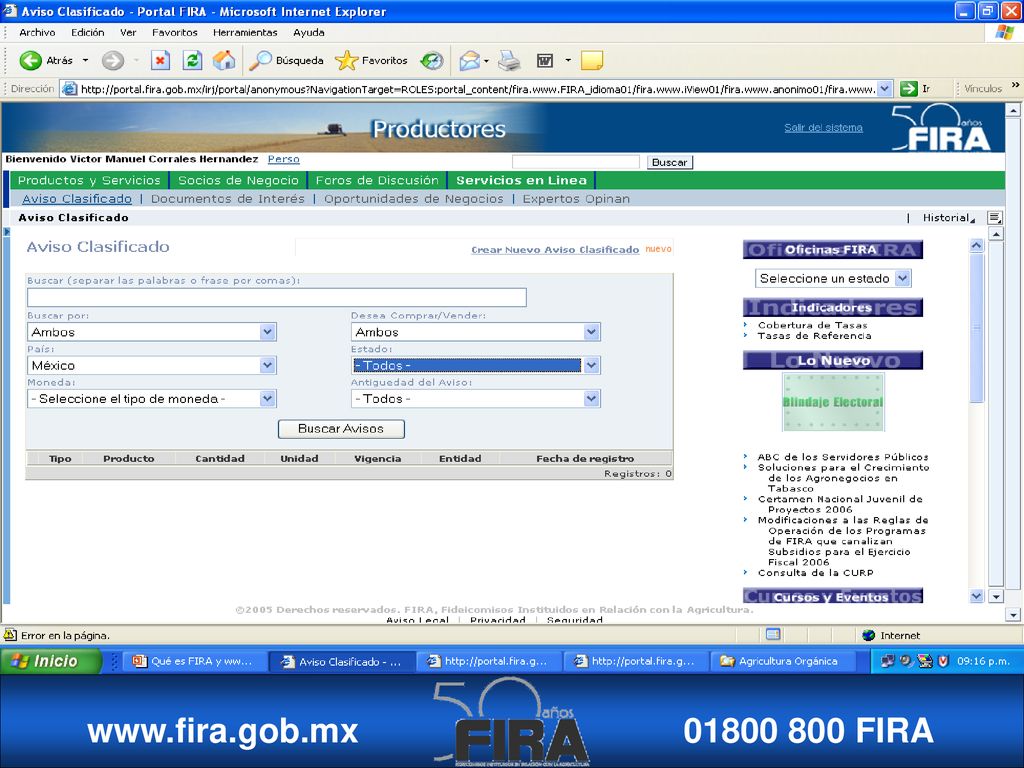Click the grey Forward arrow icon

[113, 61]
